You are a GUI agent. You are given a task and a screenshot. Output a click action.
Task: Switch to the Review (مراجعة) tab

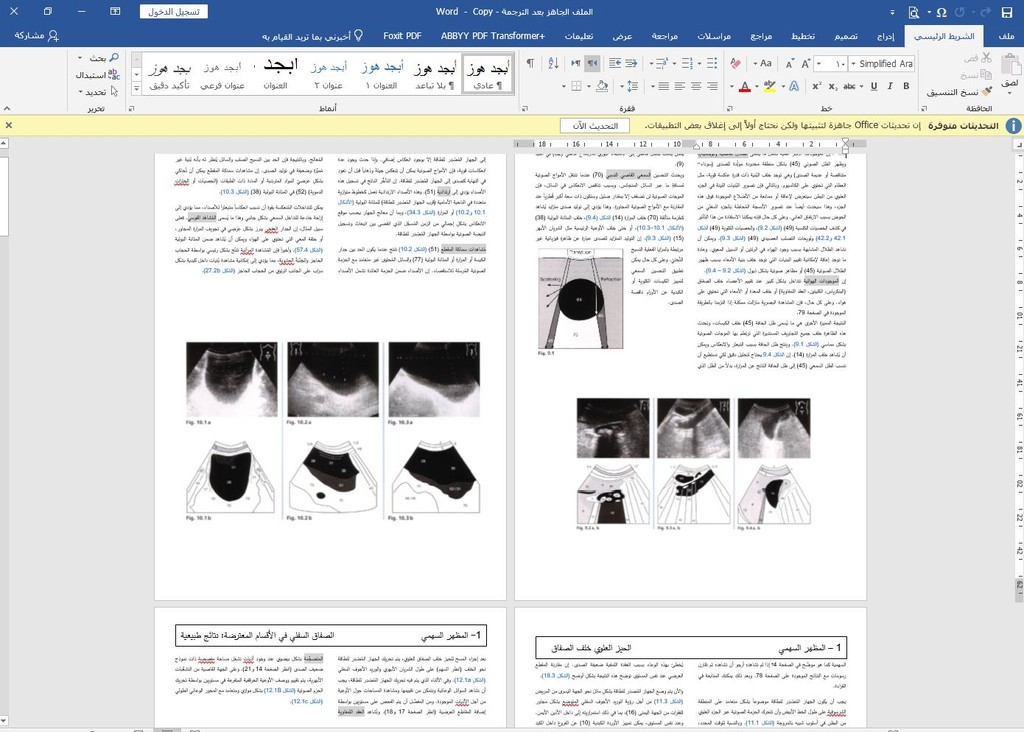pyautogui.click(x=665, y=36)
